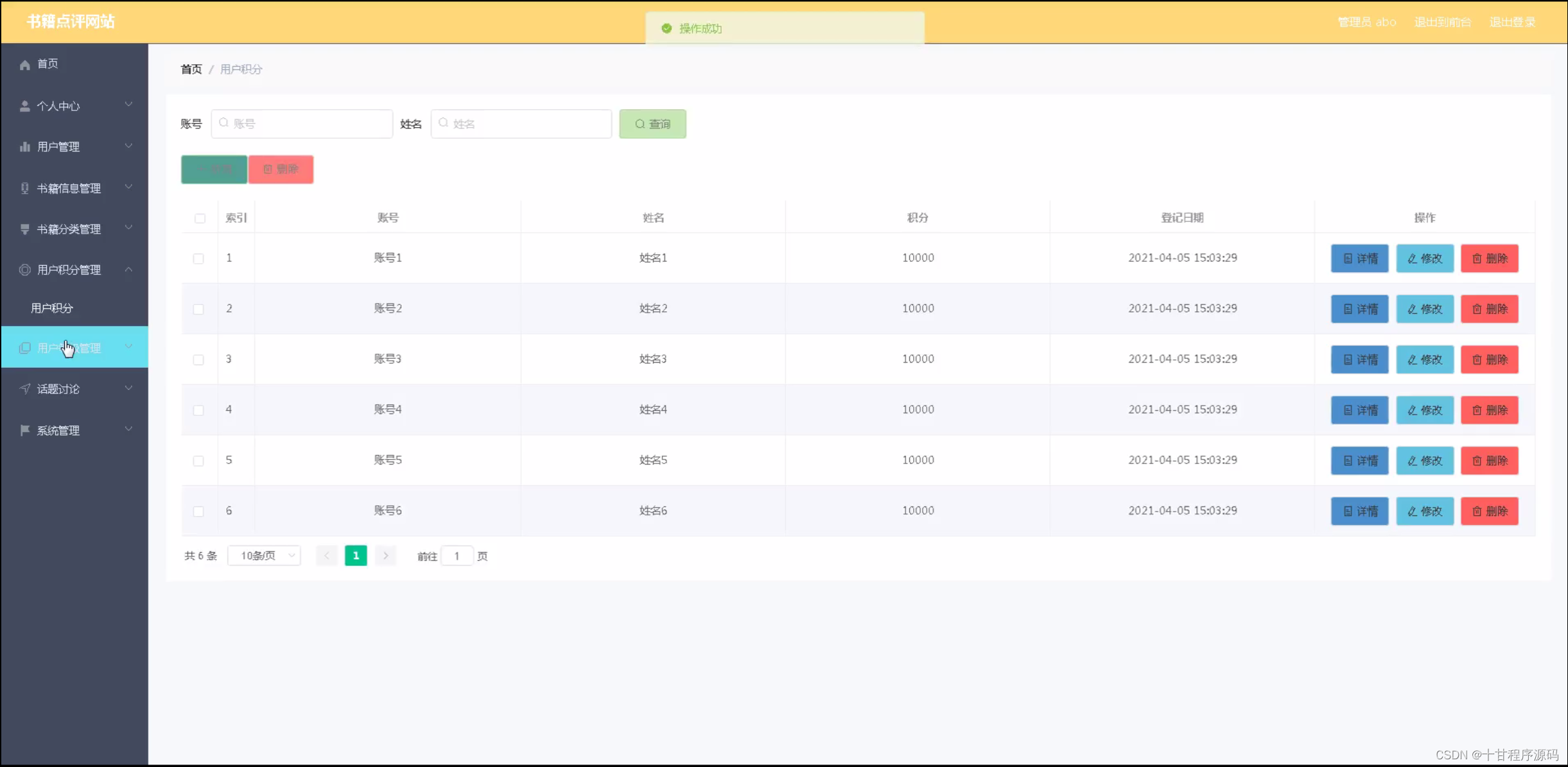Check the checkbox for row 账号3

coord(198,359)
